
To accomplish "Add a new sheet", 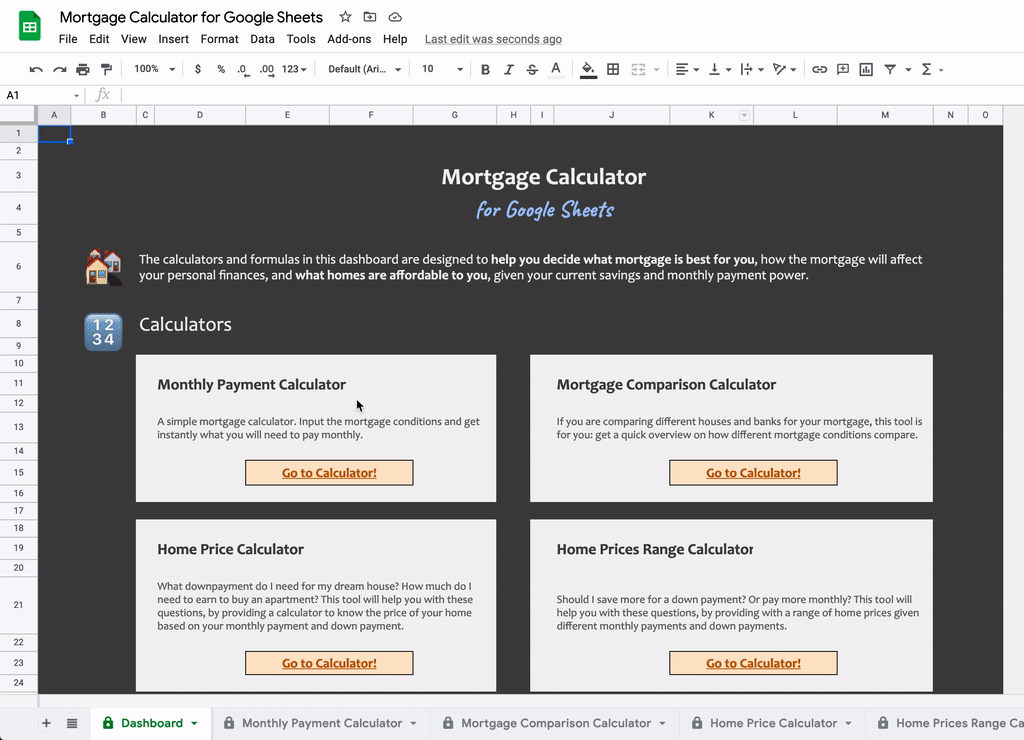I will pyautogui.click(x=46, y=723).
